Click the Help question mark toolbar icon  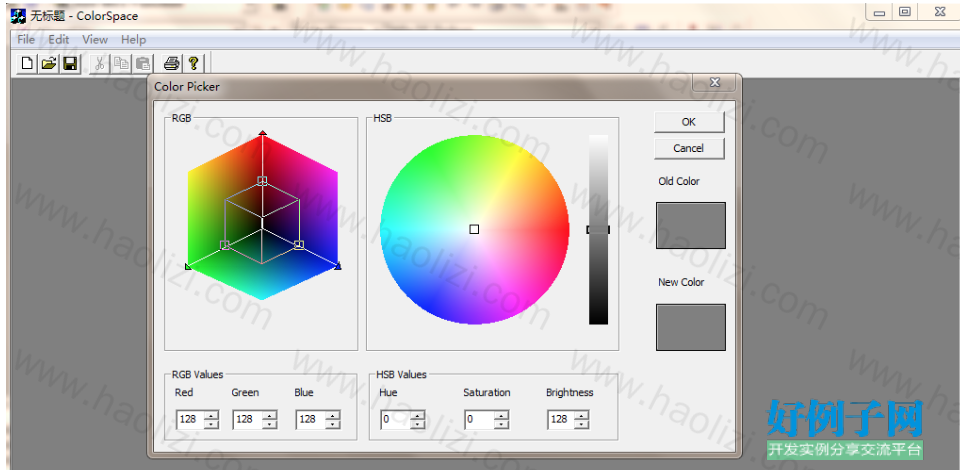pos(193,63)
